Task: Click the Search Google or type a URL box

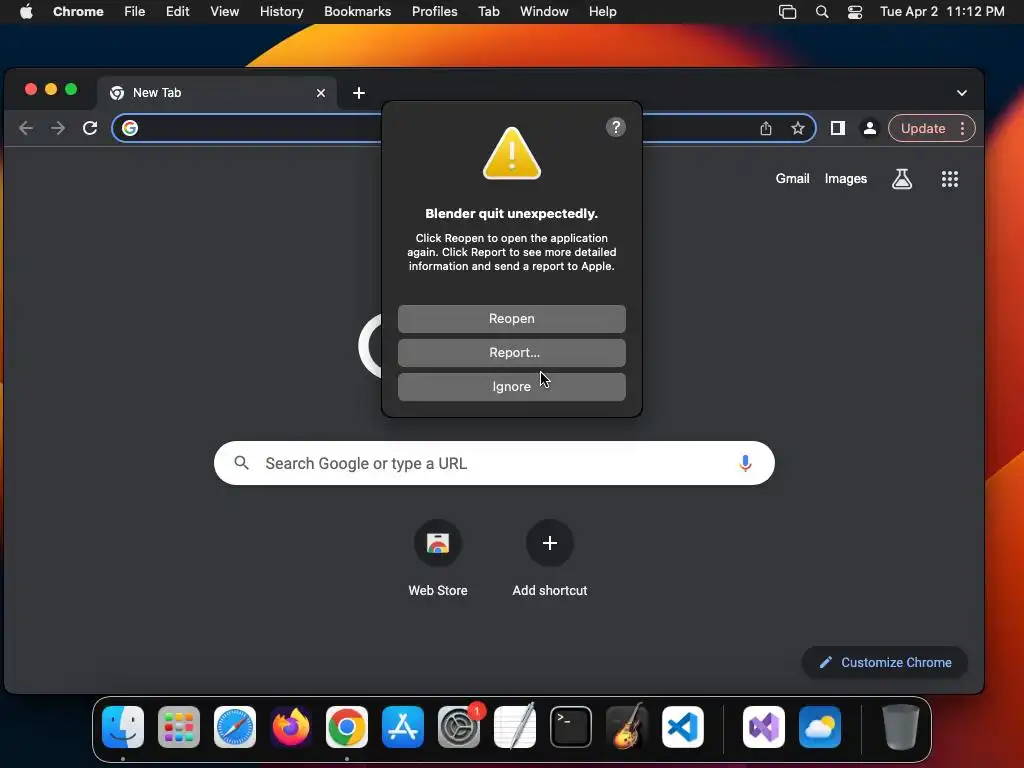Action: [x=494, y=463]
